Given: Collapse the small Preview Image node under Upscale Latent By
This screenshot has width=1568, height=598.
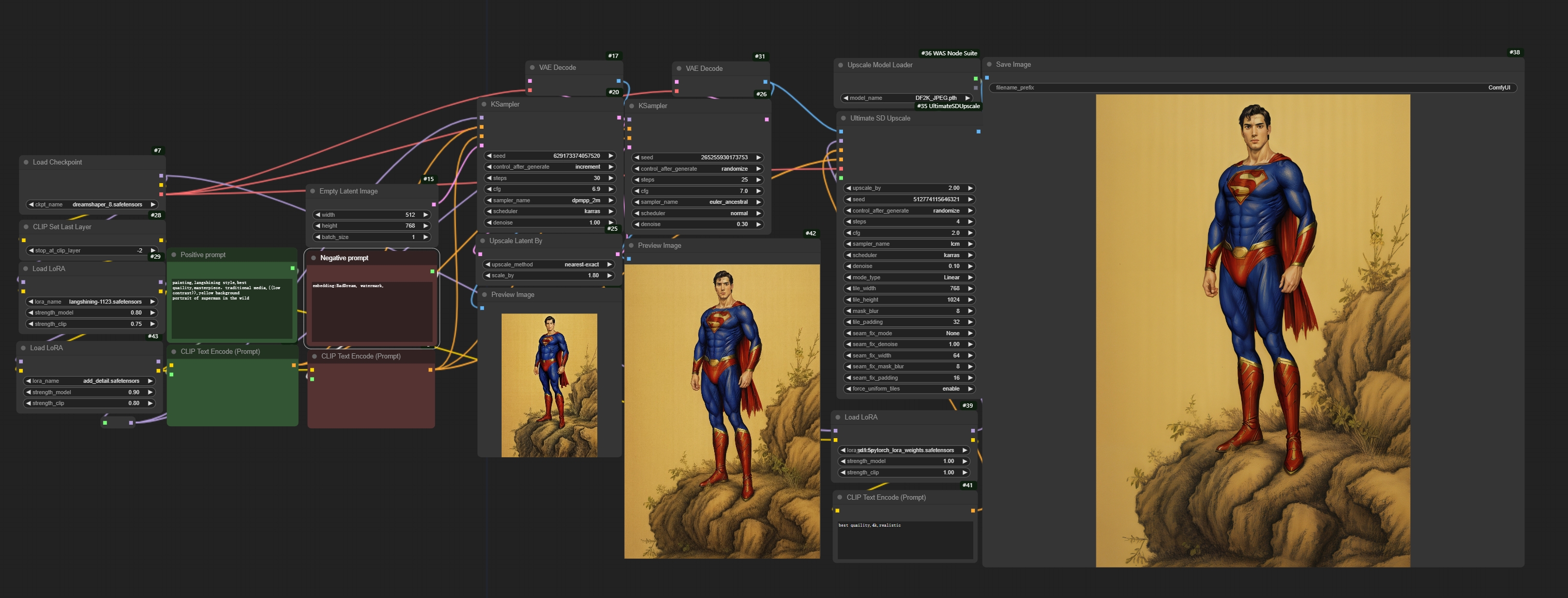Looking at the screenshot, I should 485,295.
